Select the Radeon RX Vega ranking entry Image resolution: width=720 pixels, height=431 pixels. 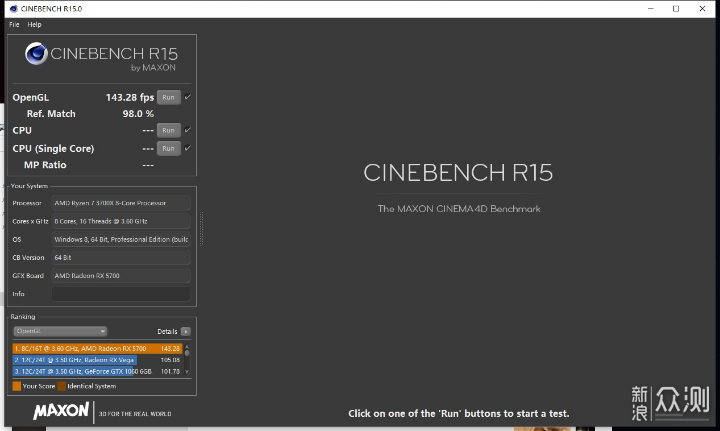tap(97, 360)
